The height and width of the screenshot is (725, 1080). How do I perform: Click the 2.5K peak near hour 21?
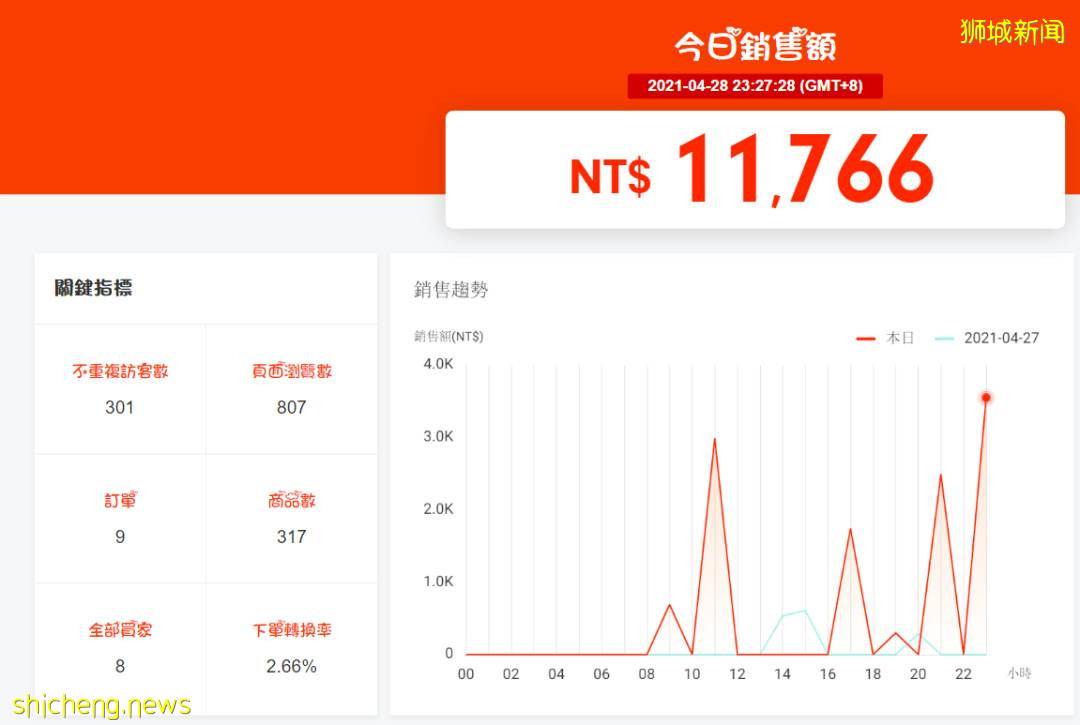941,475
